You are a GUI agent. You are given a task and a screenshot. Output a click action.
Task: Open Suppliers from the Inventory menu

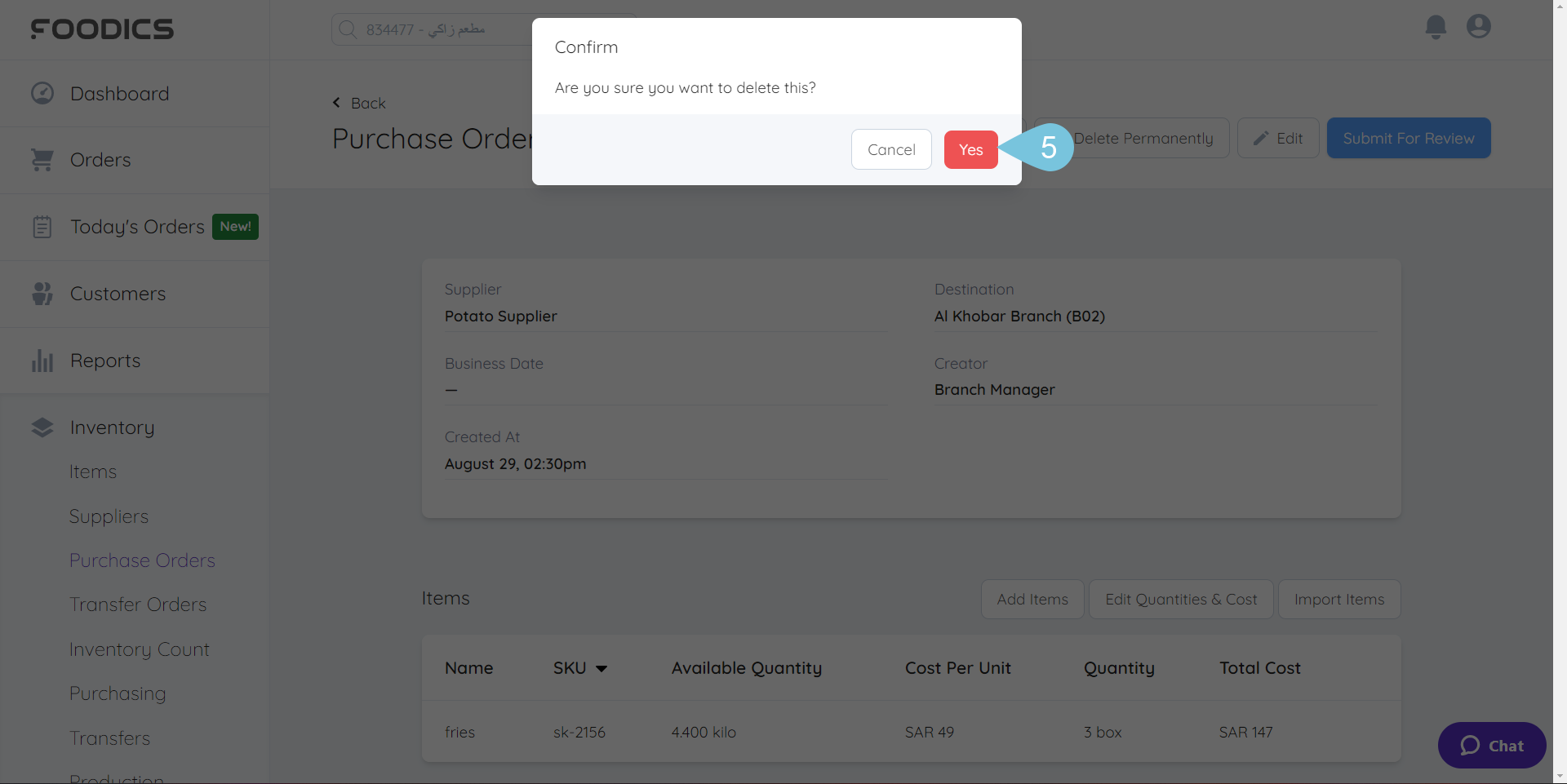(109, 516)
